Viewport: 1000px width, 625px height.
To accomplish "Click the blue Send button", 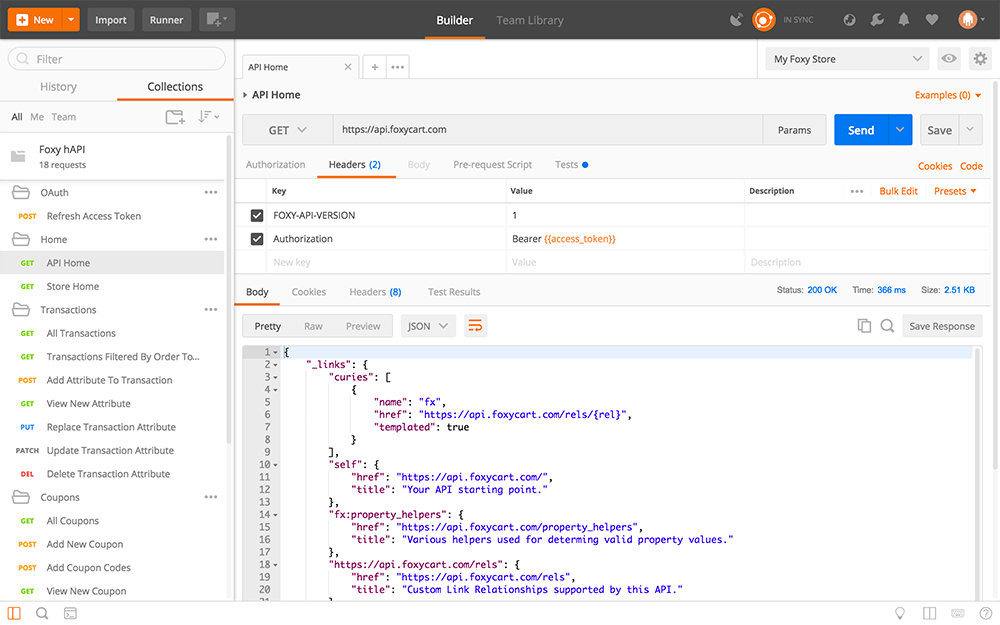I will (x=861, y=130).
